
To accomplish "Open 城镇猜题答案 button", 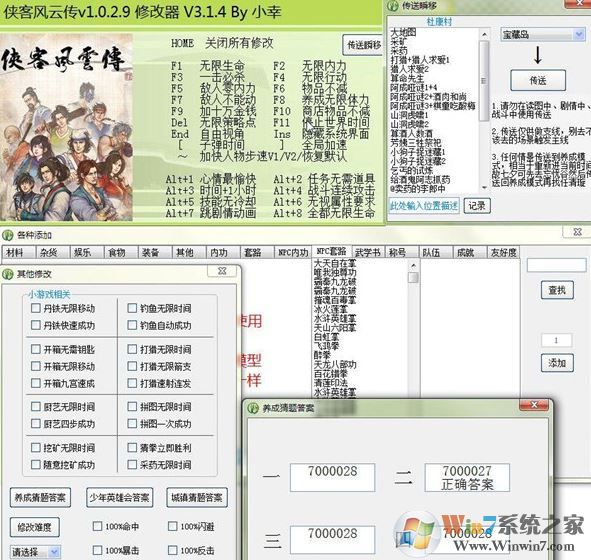I will [x=197, y=497].
